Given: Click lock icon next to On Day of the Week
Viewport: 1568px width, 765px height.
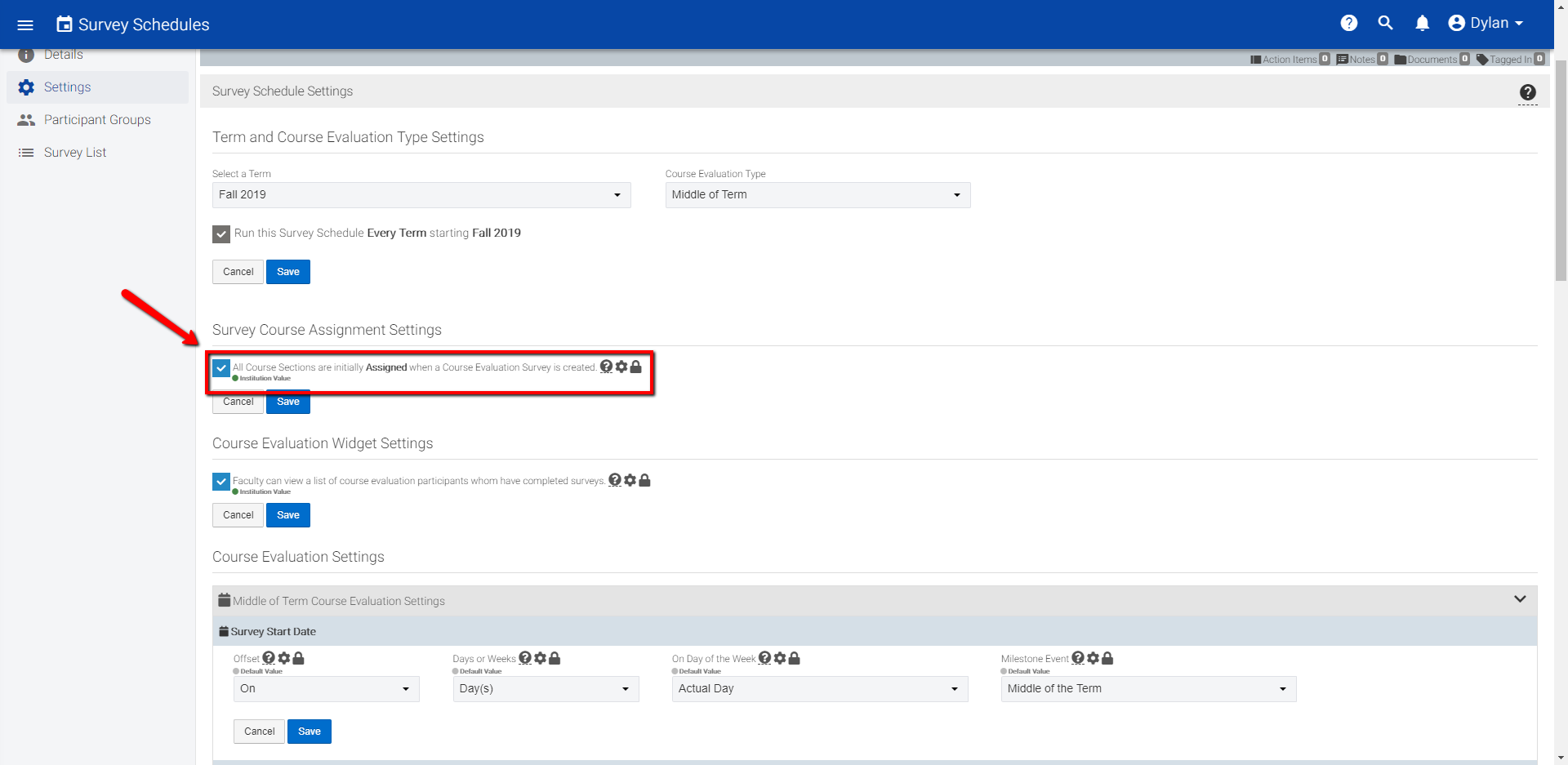Looking at the screenshot, I should coord(794,658).
